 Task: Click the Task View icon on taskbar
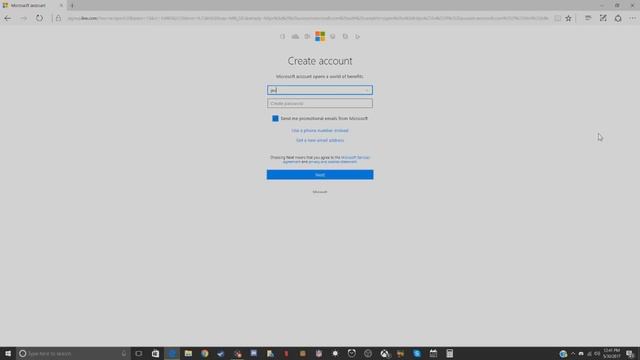[139, 353]
